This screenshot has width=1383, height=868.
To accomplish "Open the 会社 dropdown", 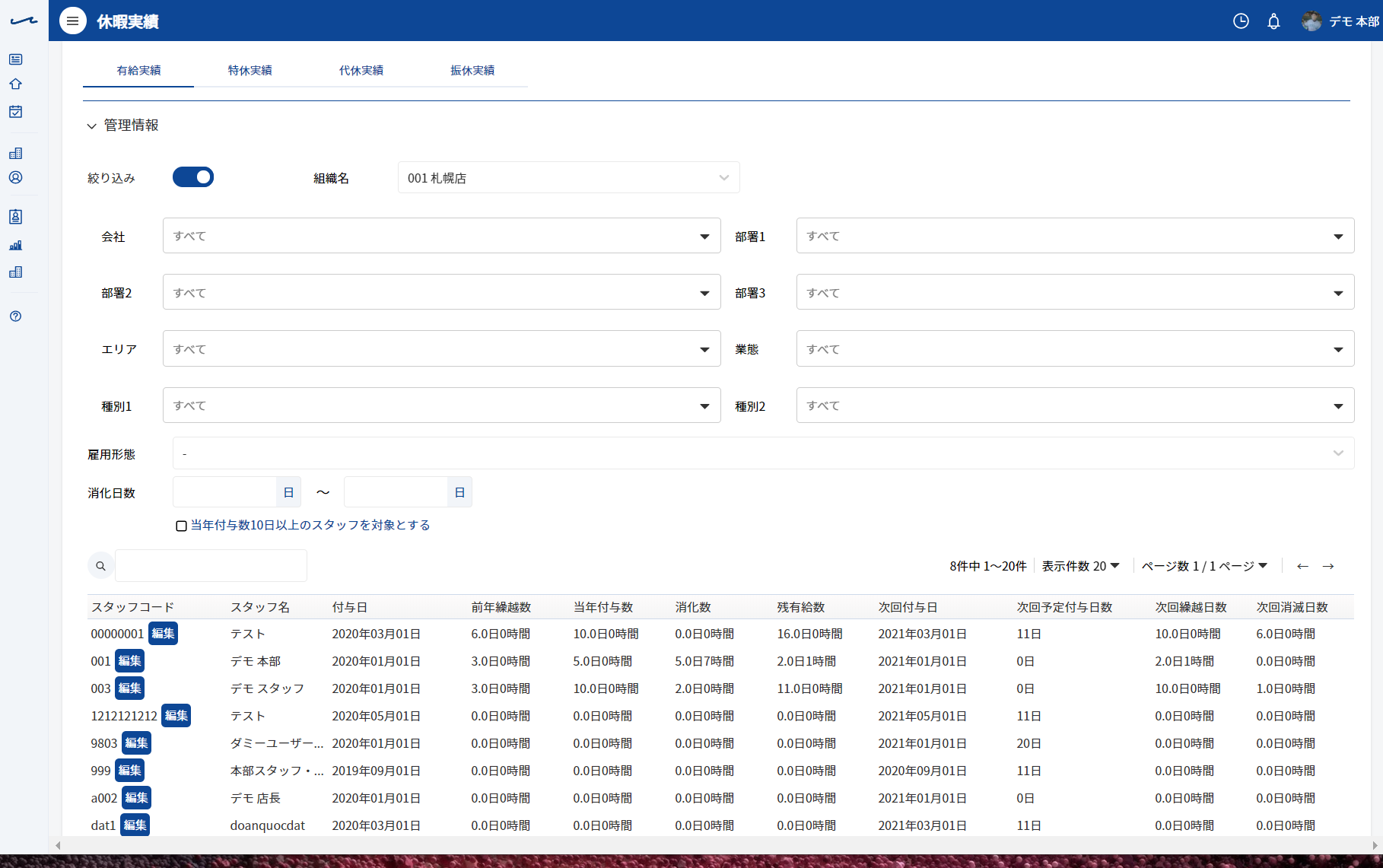I will click(x=441, y=236).
